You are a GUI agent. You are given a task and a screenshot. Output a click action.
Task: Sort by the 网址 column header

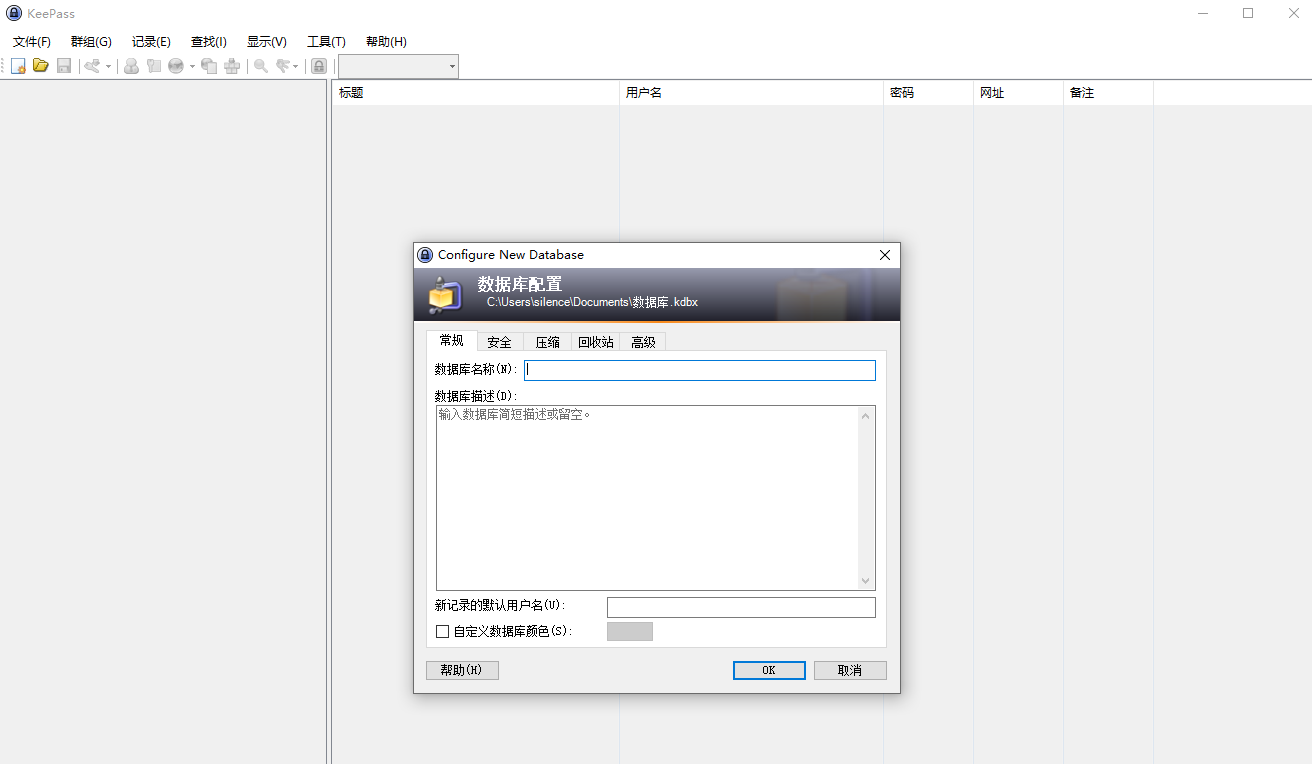click(x=1018, y=93)
